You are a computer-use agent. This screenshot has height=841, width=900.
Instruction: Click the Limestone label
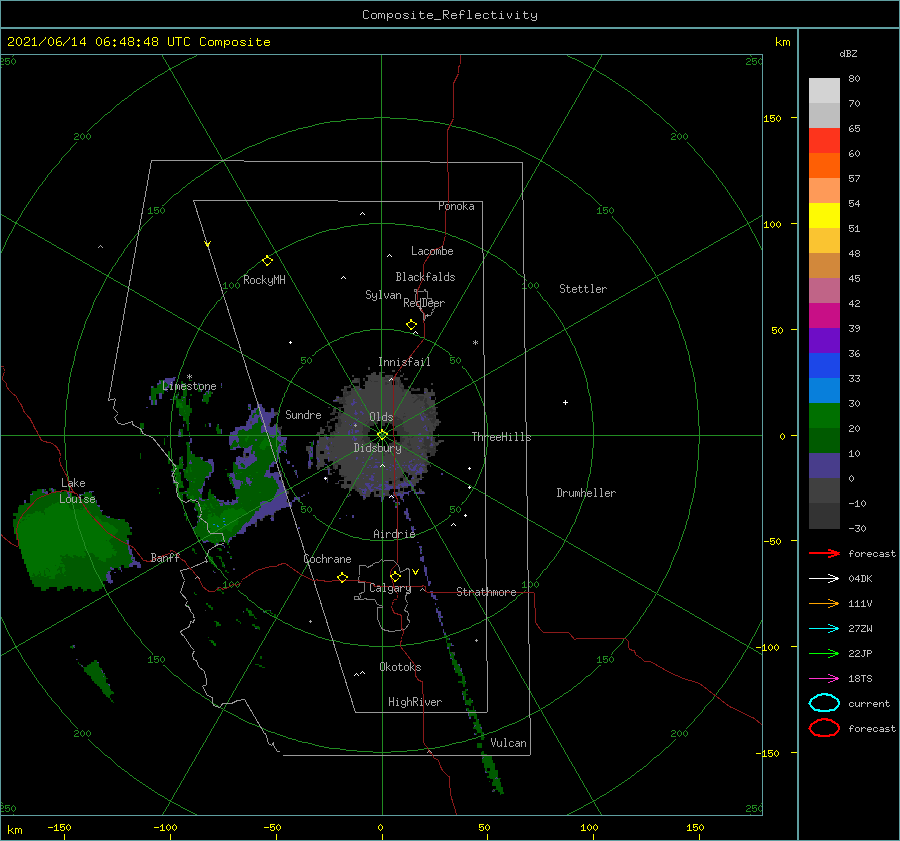point(189,386)
